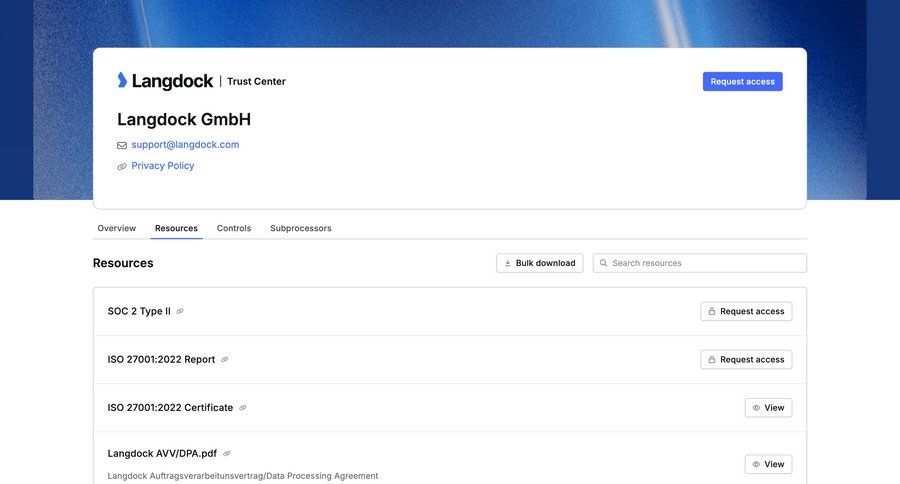Switch to the Overview tab
Image resolution: width=900 pixels, height=484 pixels.
pyautogui.click(x=117, y=228)
